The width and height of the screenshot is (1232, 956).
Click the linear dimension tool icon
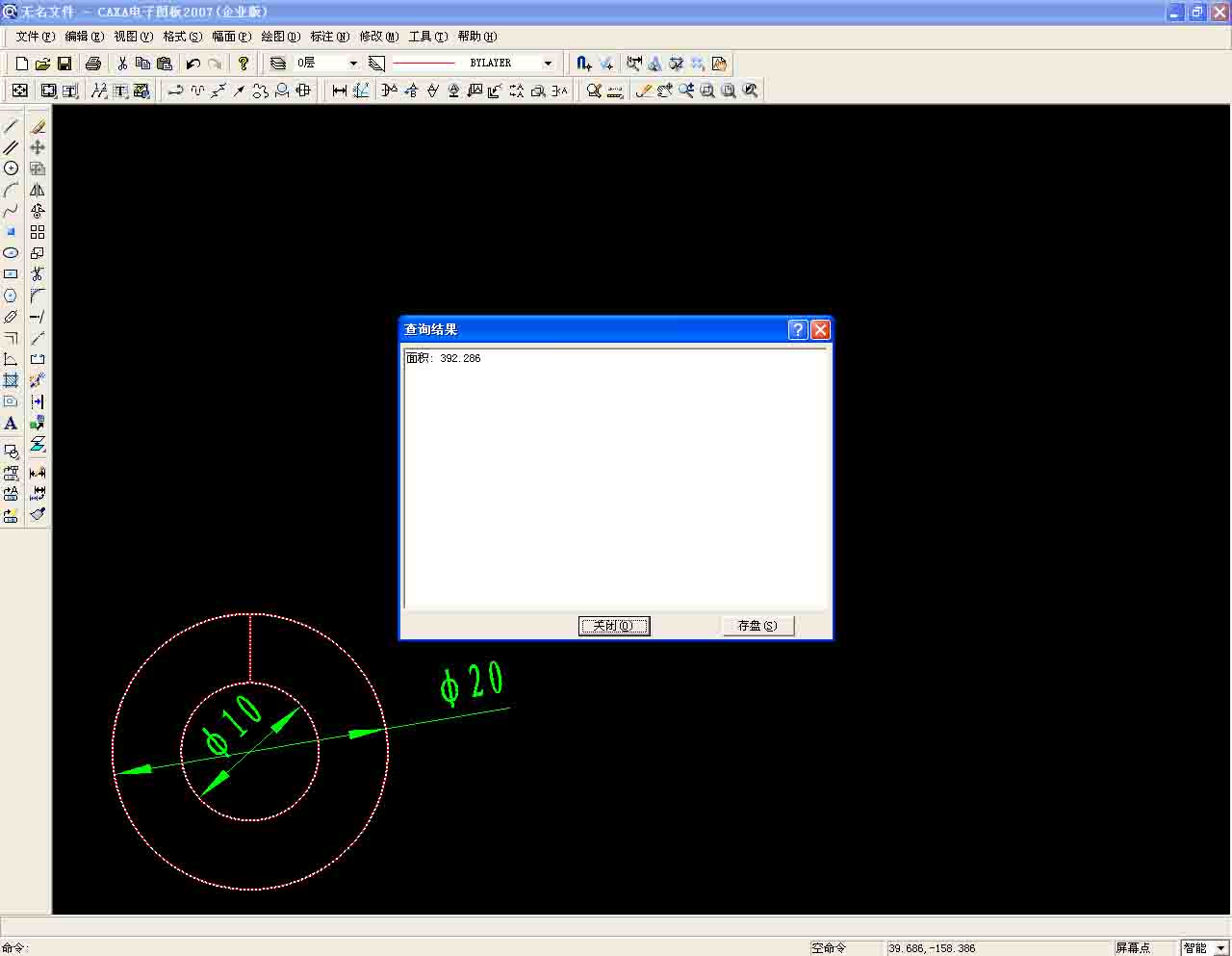340,90
